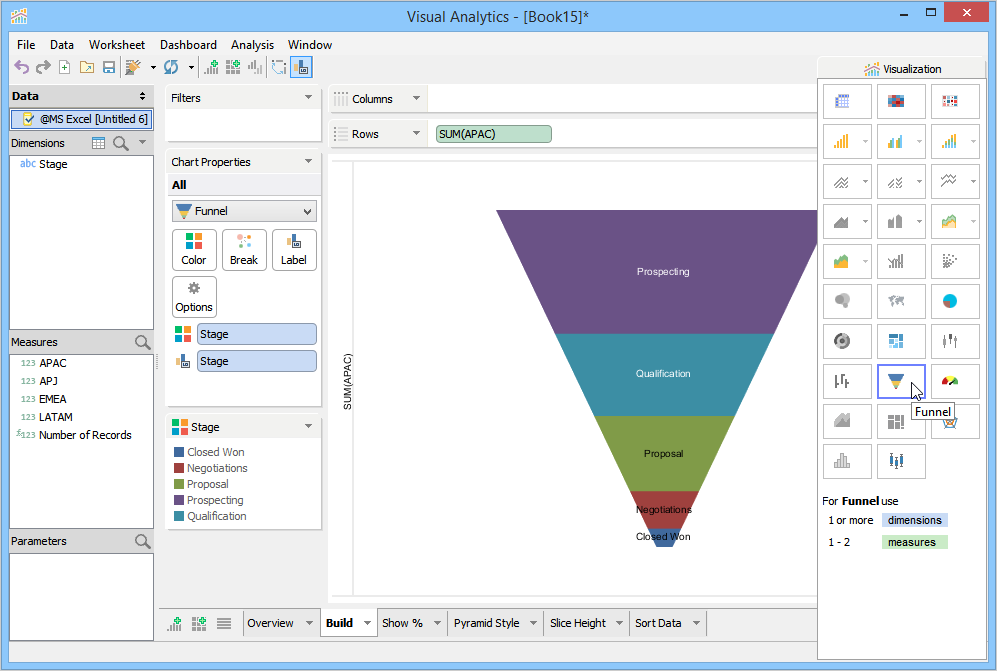Pick the pie chart visualization icon
Viewport: 997px width, 671px height.
[954, 301]
